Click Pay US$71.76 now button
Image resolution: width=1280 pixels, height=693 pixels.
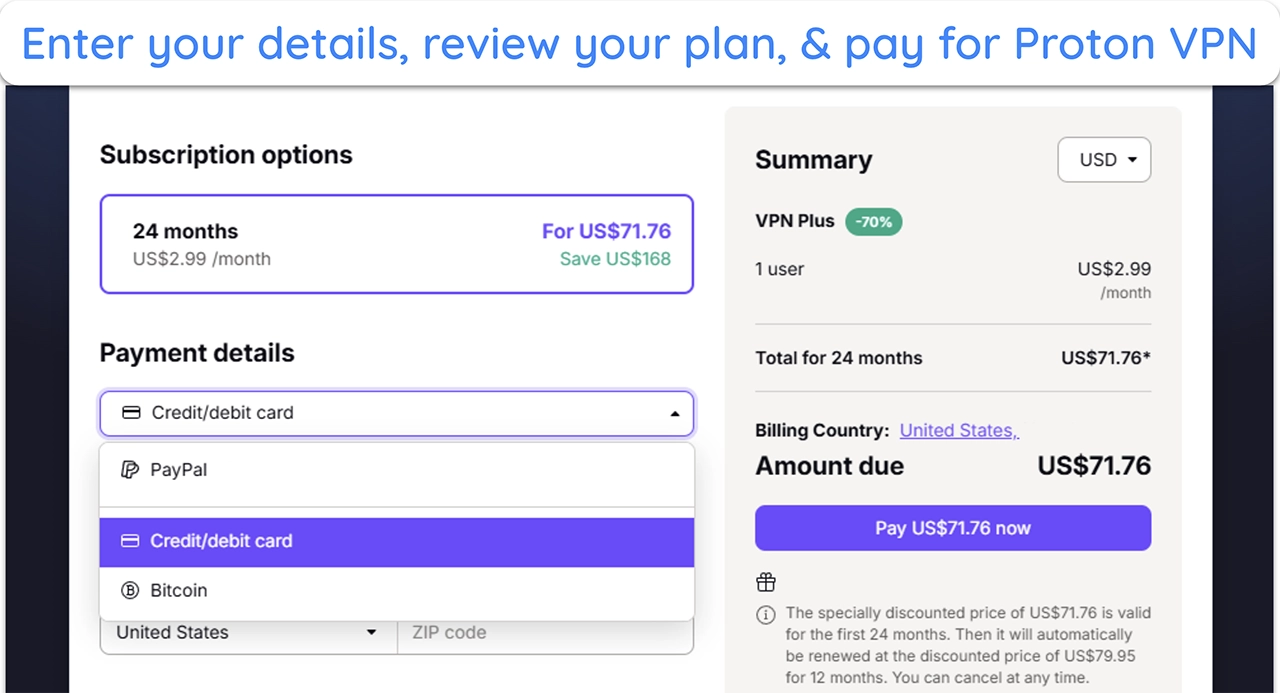tap(953, 528)
